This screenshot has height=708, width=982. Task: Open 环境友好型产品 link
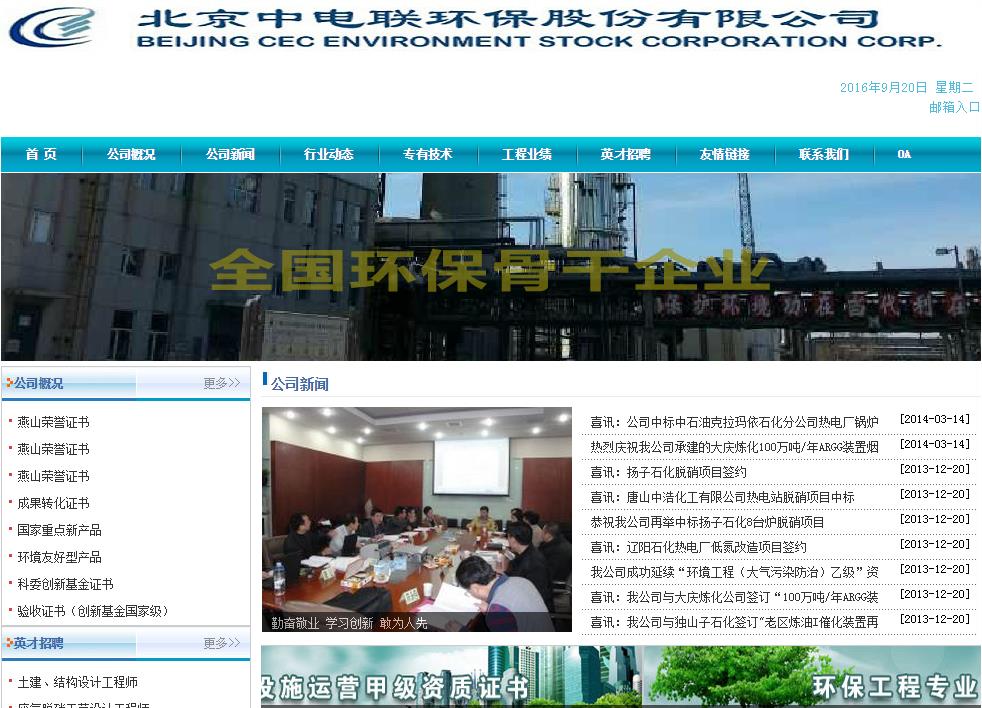[x=59, y=557]
